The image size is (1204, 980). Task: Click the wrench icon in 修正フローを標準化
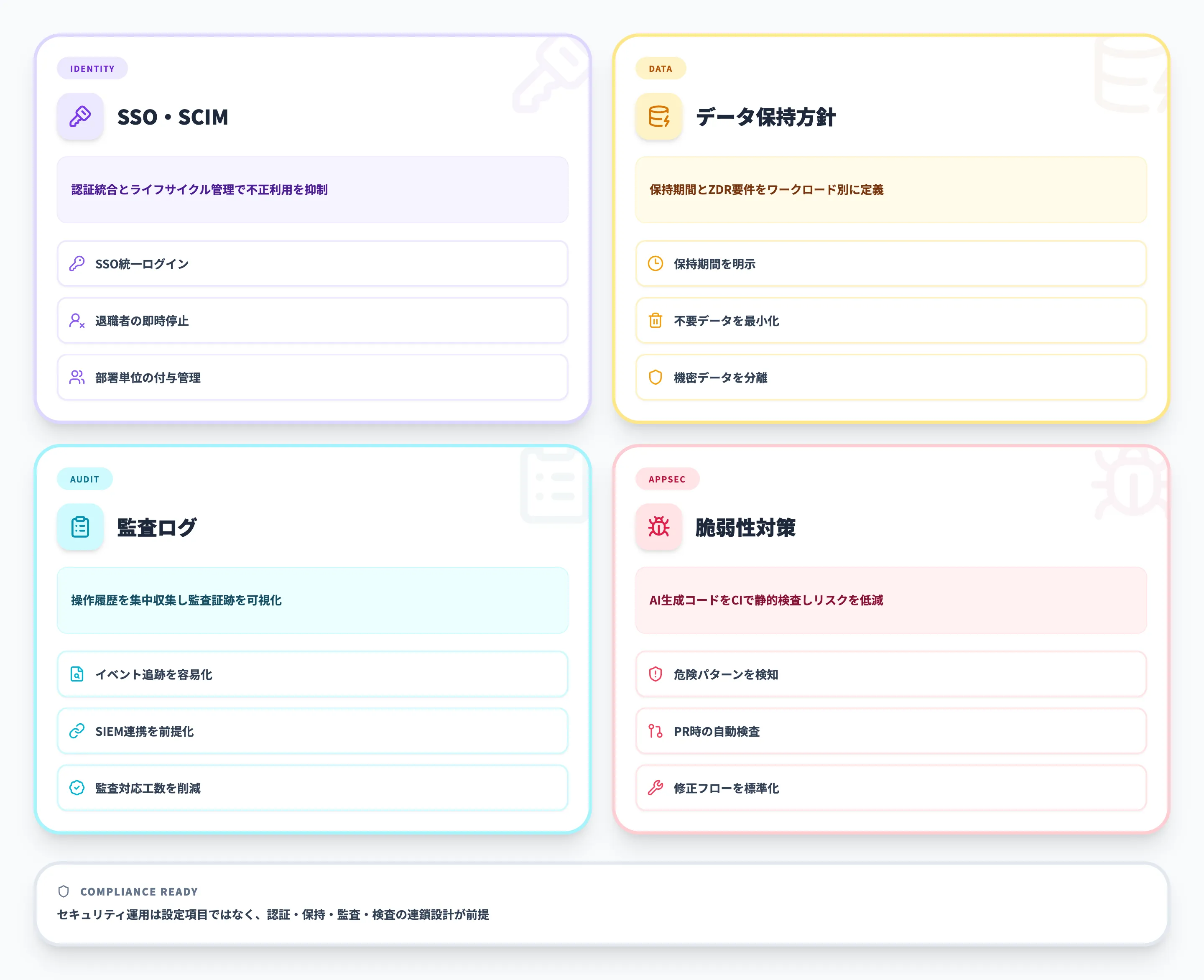click(655, 788)
